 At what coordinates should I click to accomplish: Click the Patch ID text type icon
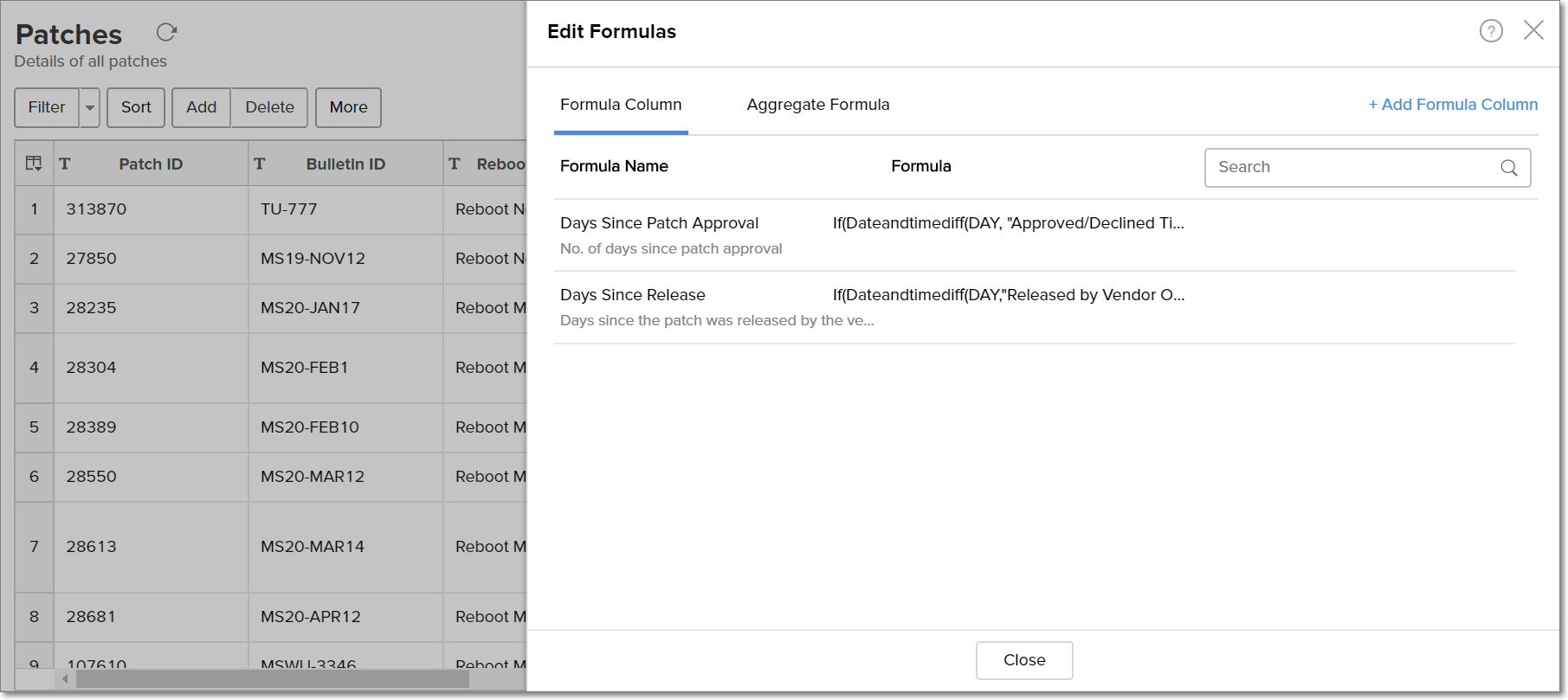pyautogui.click(x=65, y=164)
